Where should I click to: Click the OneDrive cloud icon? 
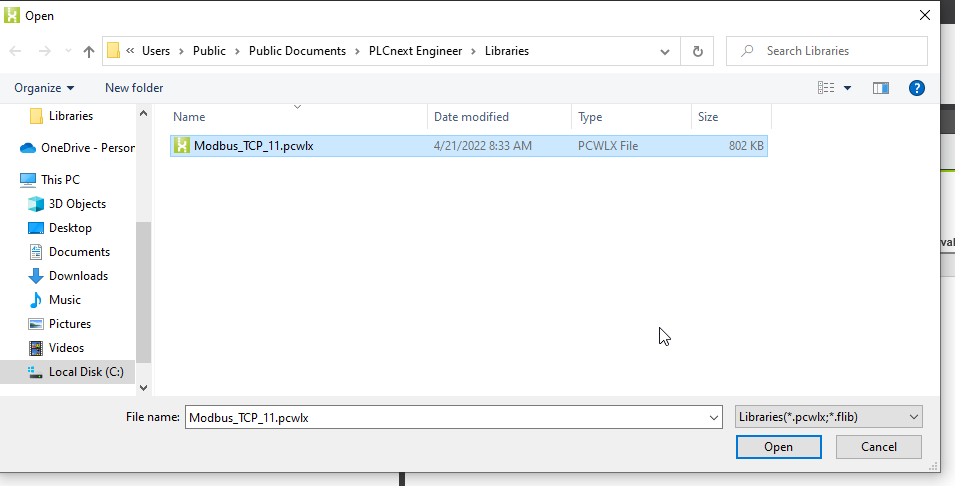click(x=28, y=148)
